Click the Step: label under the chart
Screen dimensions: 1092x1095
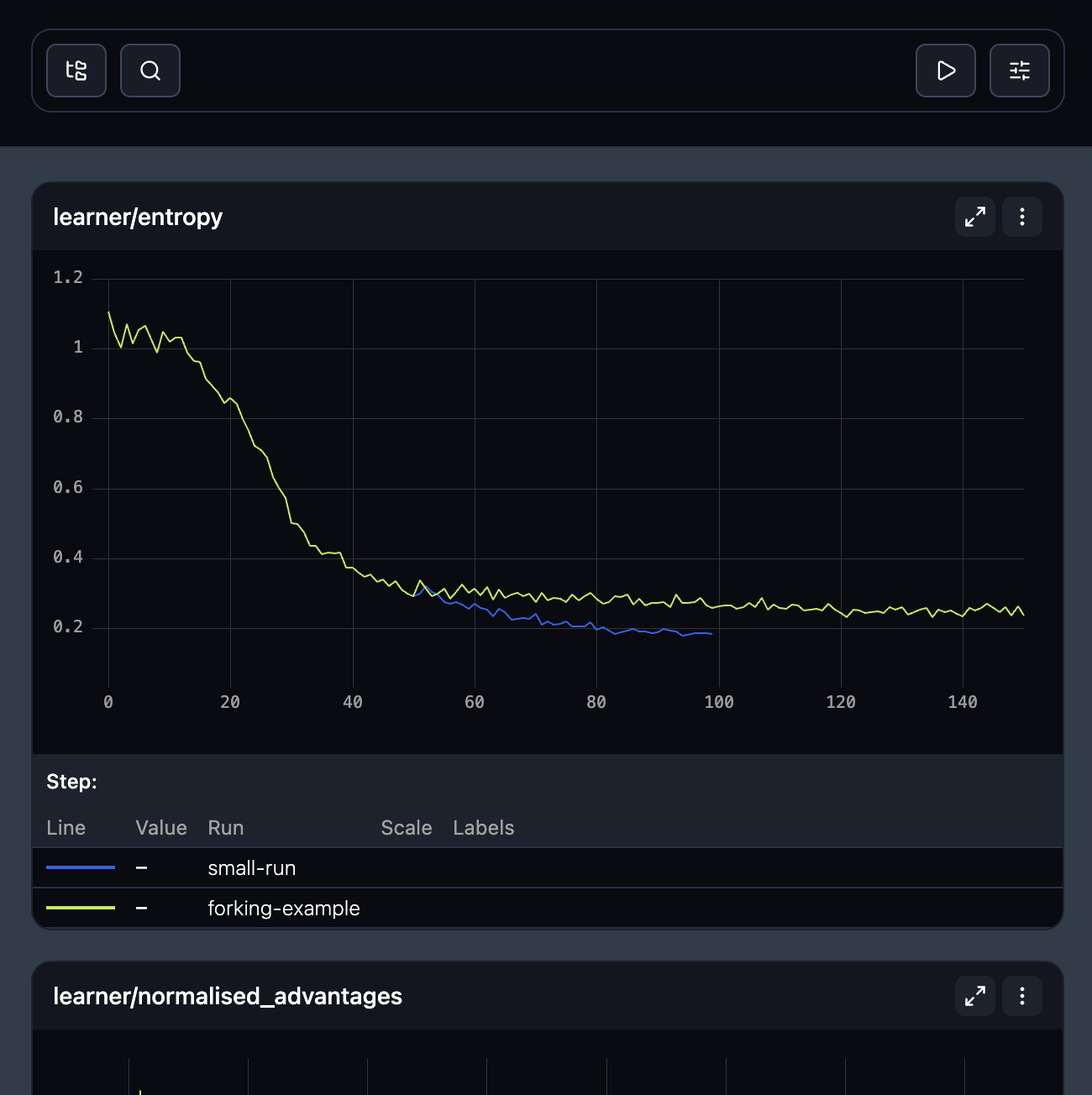[x=72, y=782]
